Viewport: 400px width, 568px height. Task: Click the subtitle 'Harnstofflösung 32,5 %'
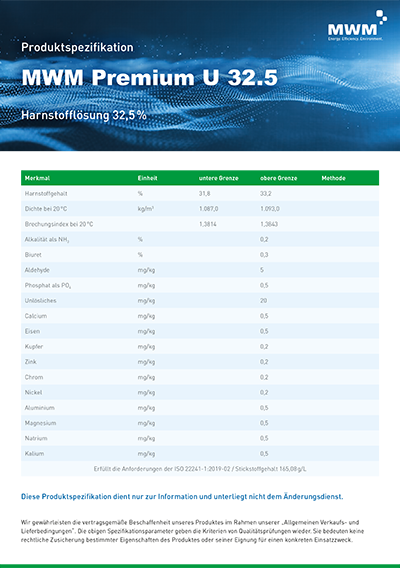[84, 115]
